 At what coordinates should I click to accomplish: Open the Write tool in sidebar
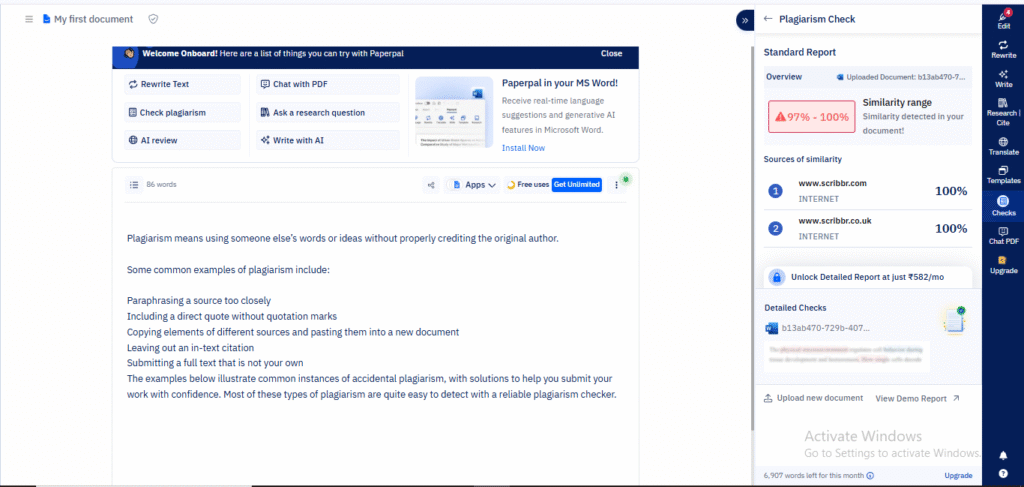pyautogui.click(x=1003, y=78)
